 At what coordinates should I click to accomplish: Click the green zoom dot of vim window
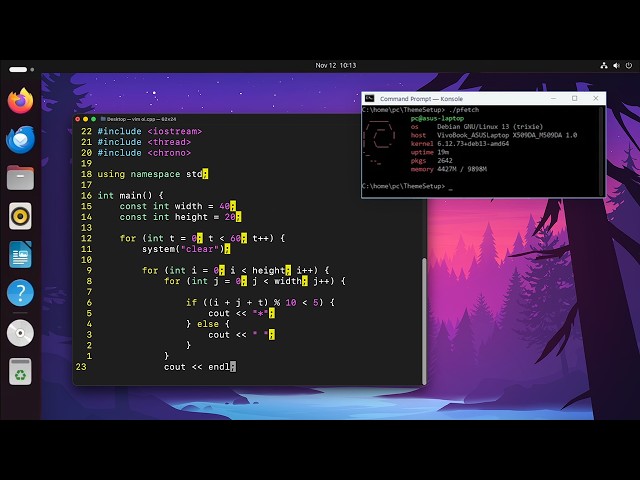click(93, 119)
